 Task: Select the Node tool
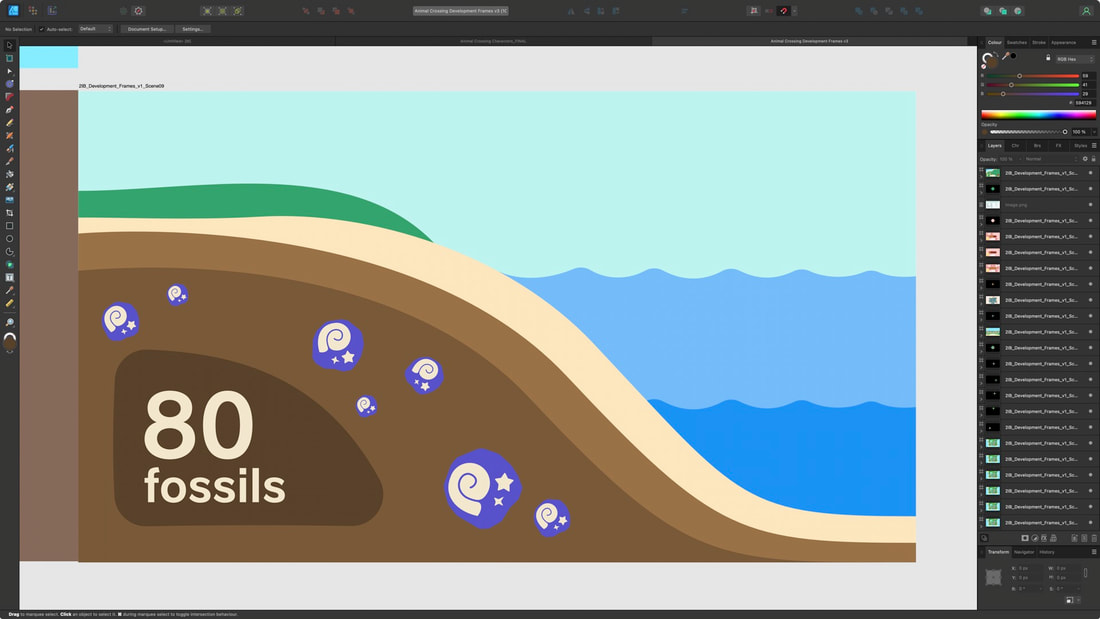click(x=9, y=72)
